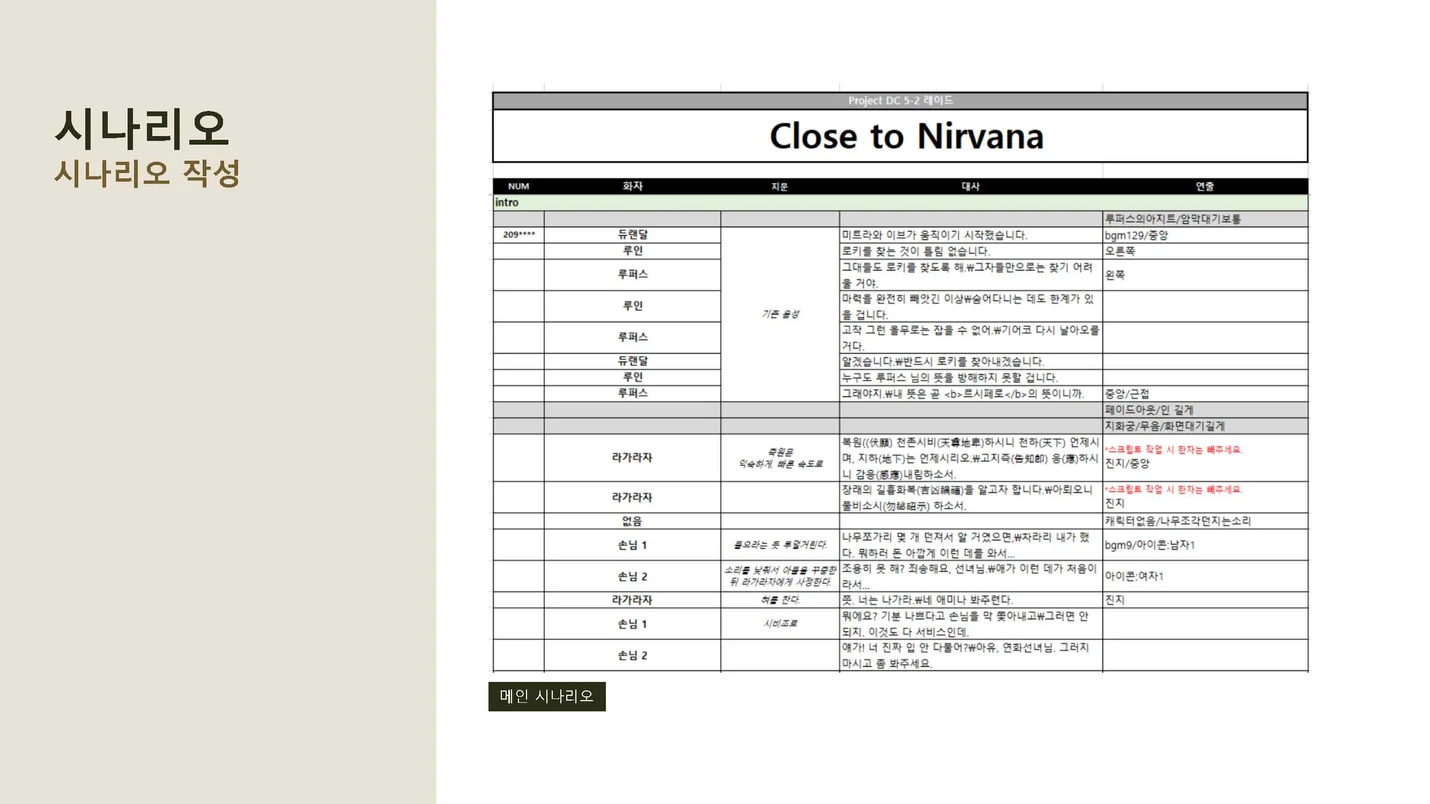
Task: Click the '오른쪽' direction cell
Action: (x=1205, y=251)
